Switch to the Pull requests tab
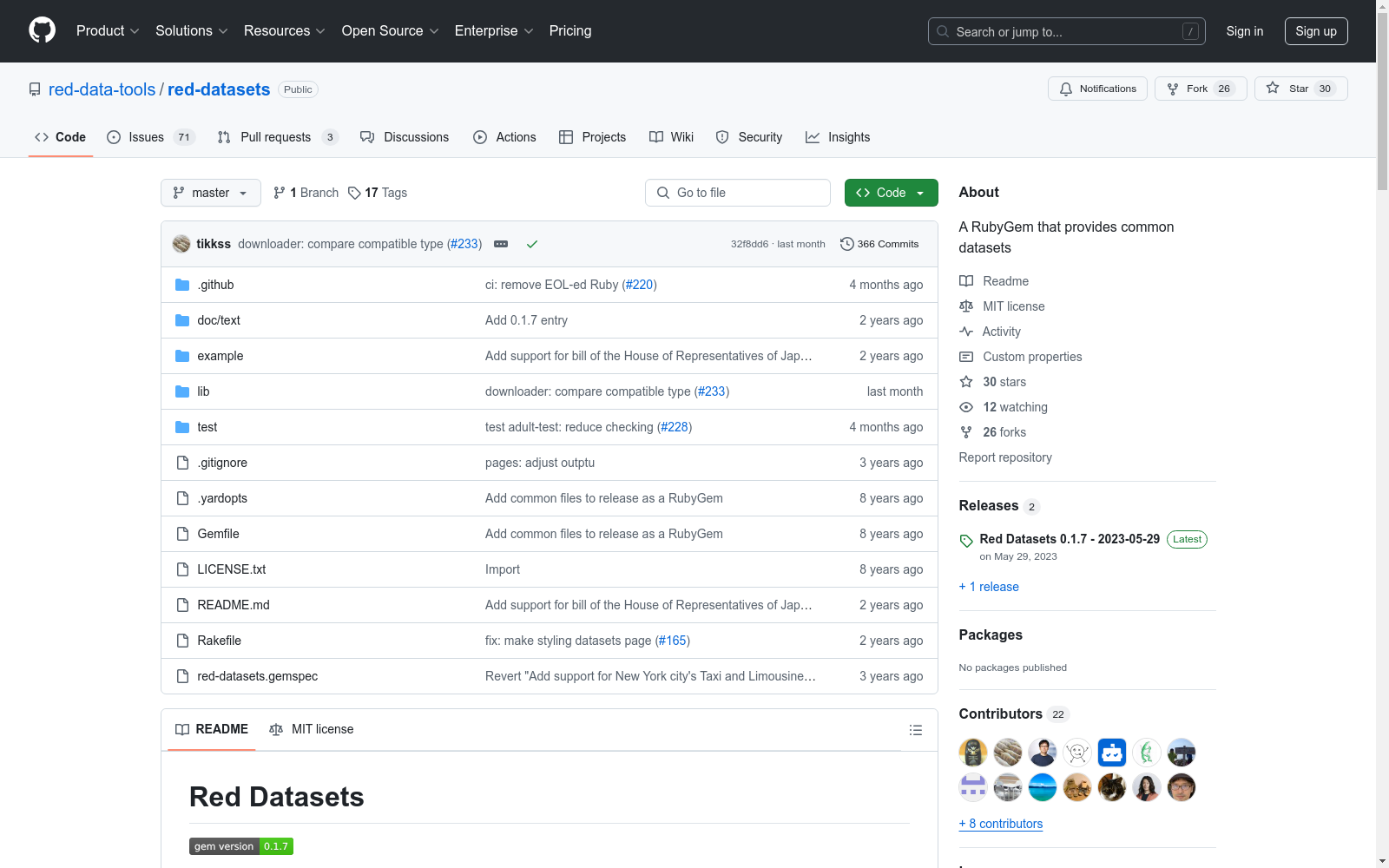The height and width of the screenshot is (868, 1389). coord(278,137)
